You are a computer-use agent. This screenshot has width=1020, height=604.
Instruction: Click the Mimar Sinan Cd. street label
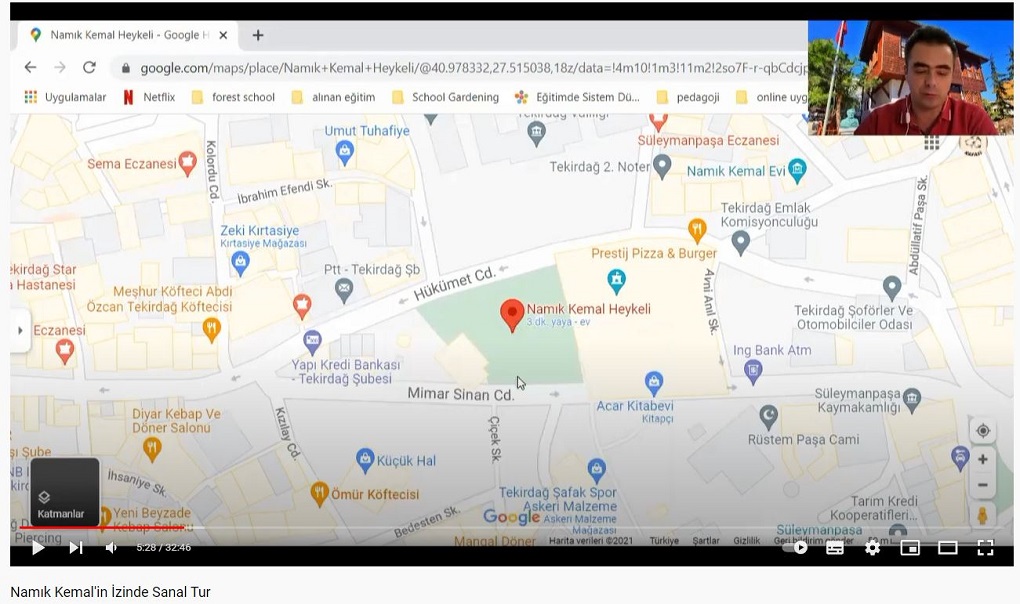tap(461, 394)
